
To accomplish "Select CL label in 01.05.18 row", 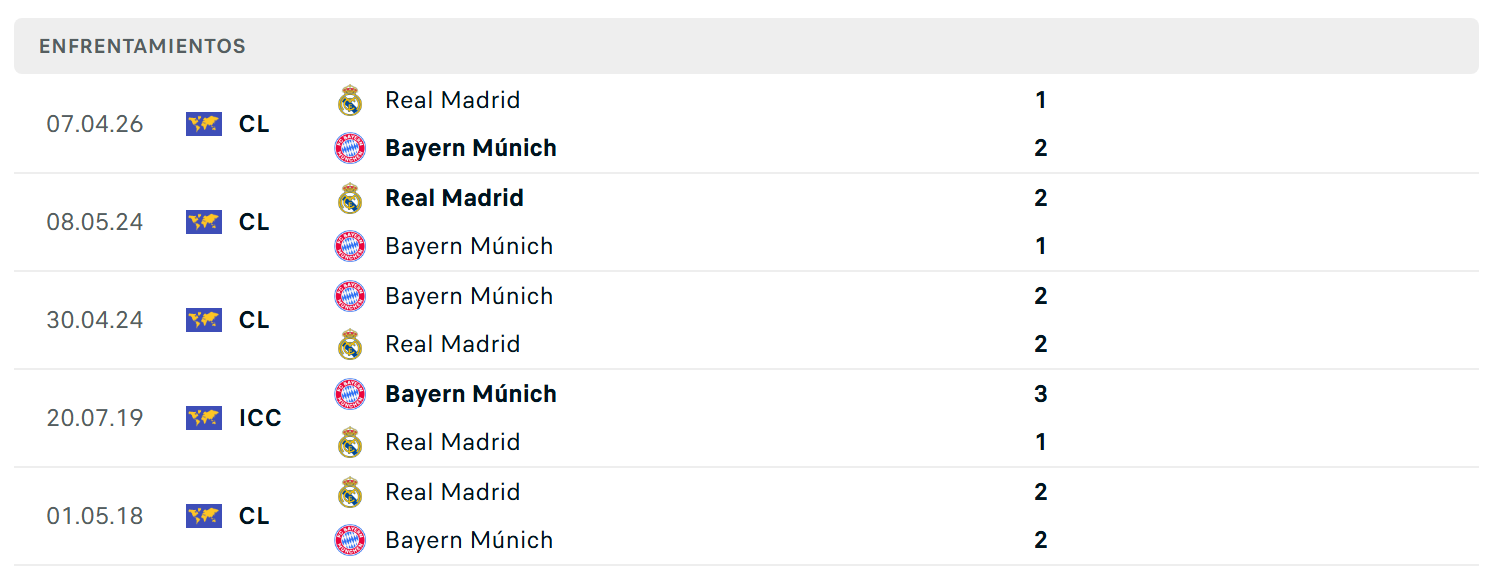I will point(254,516).
